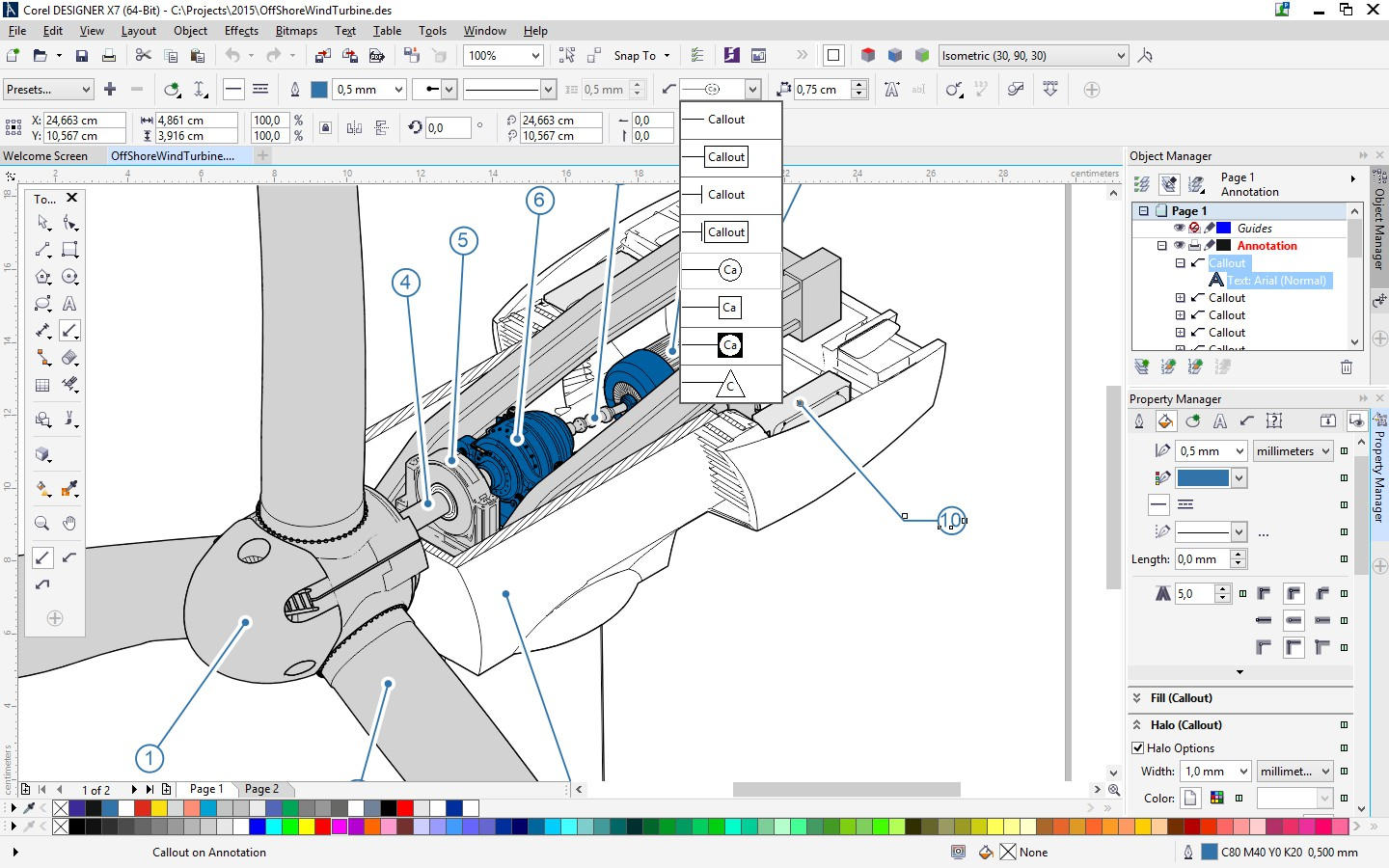
Task: Click the plus Add Preset icon
Action: (110, 90)
